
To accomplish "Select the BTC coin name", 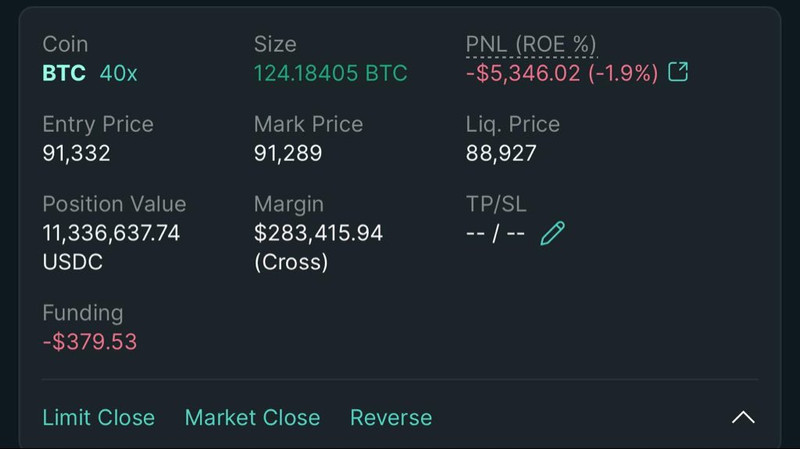I will pos(64,73).
